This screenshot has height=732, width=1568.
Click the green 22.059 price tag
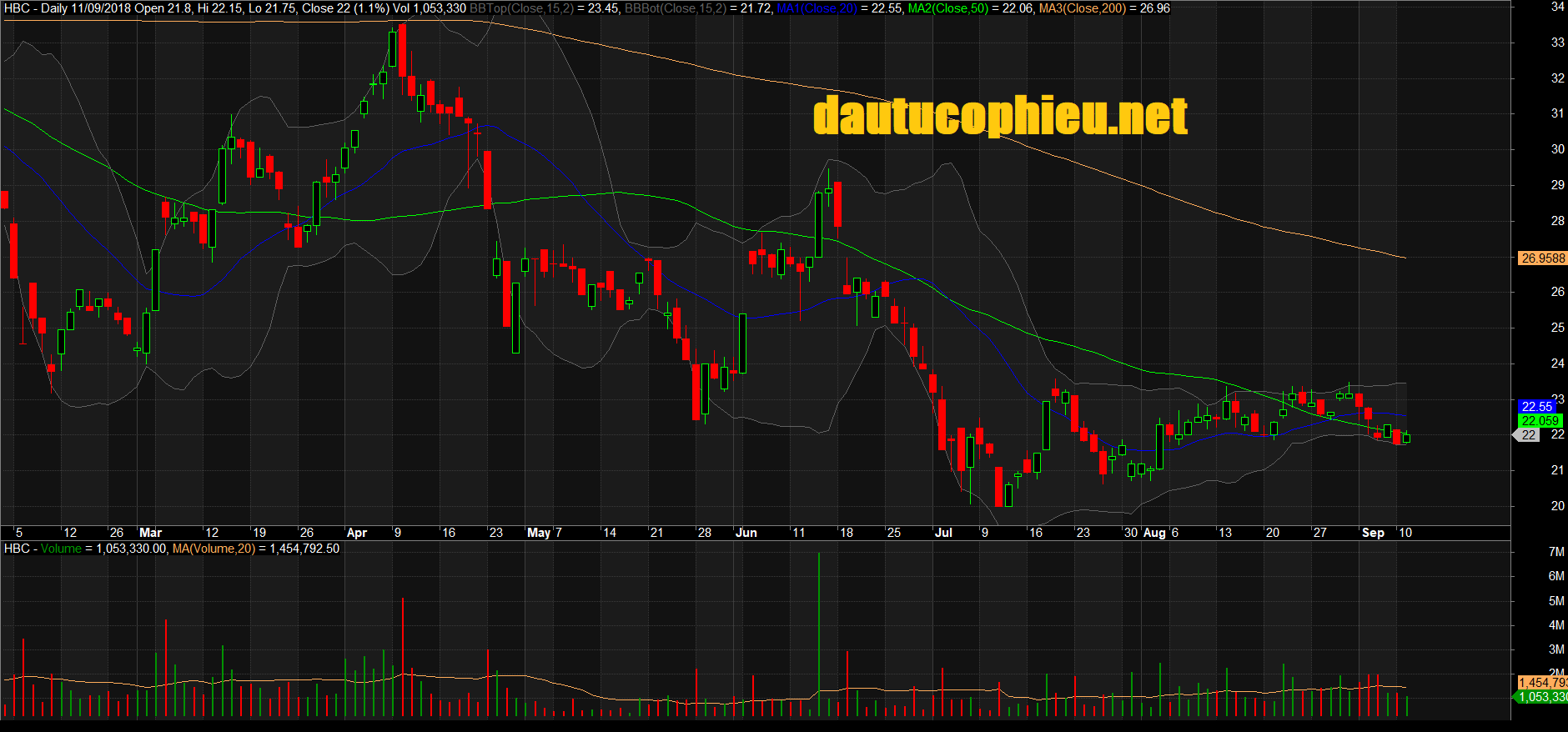point(1540,421)
